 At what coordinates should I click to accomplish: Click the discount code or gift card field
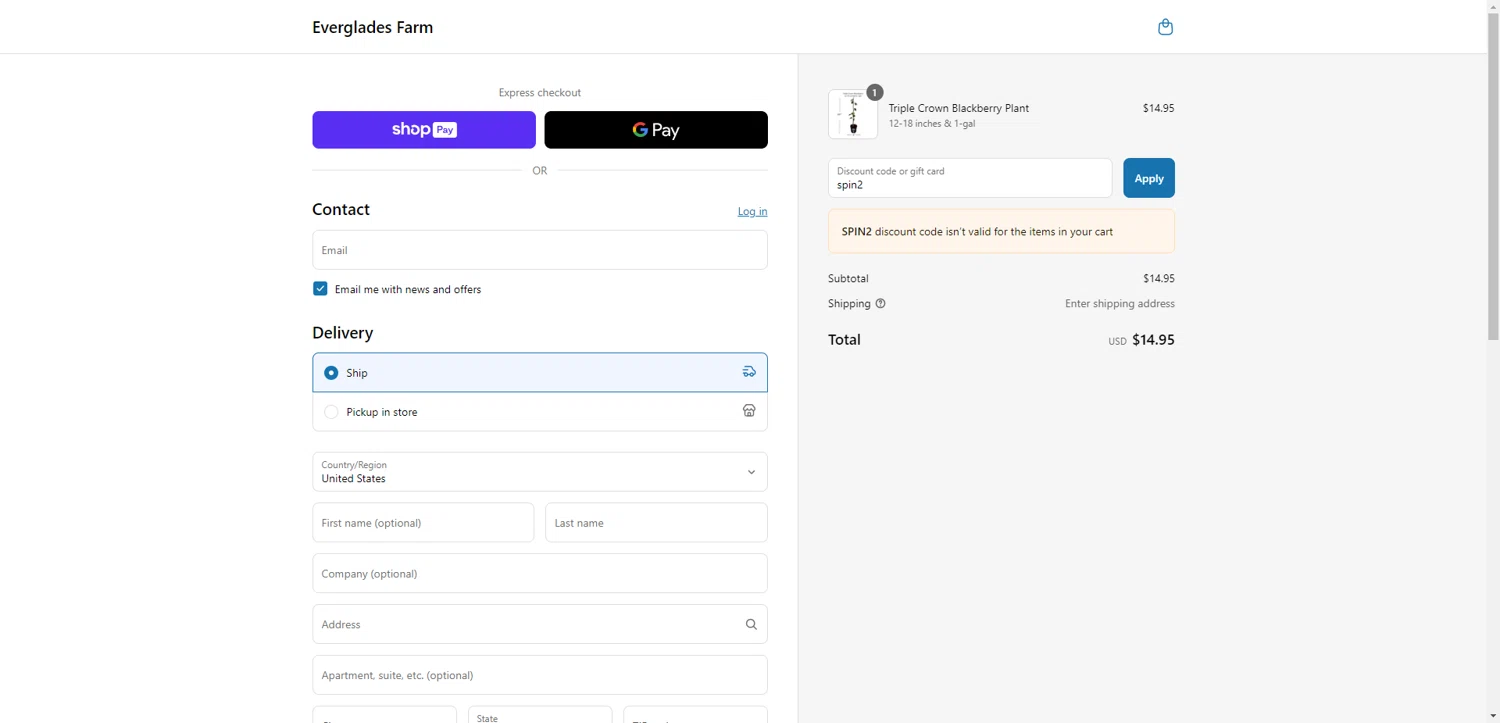[969, 179]
